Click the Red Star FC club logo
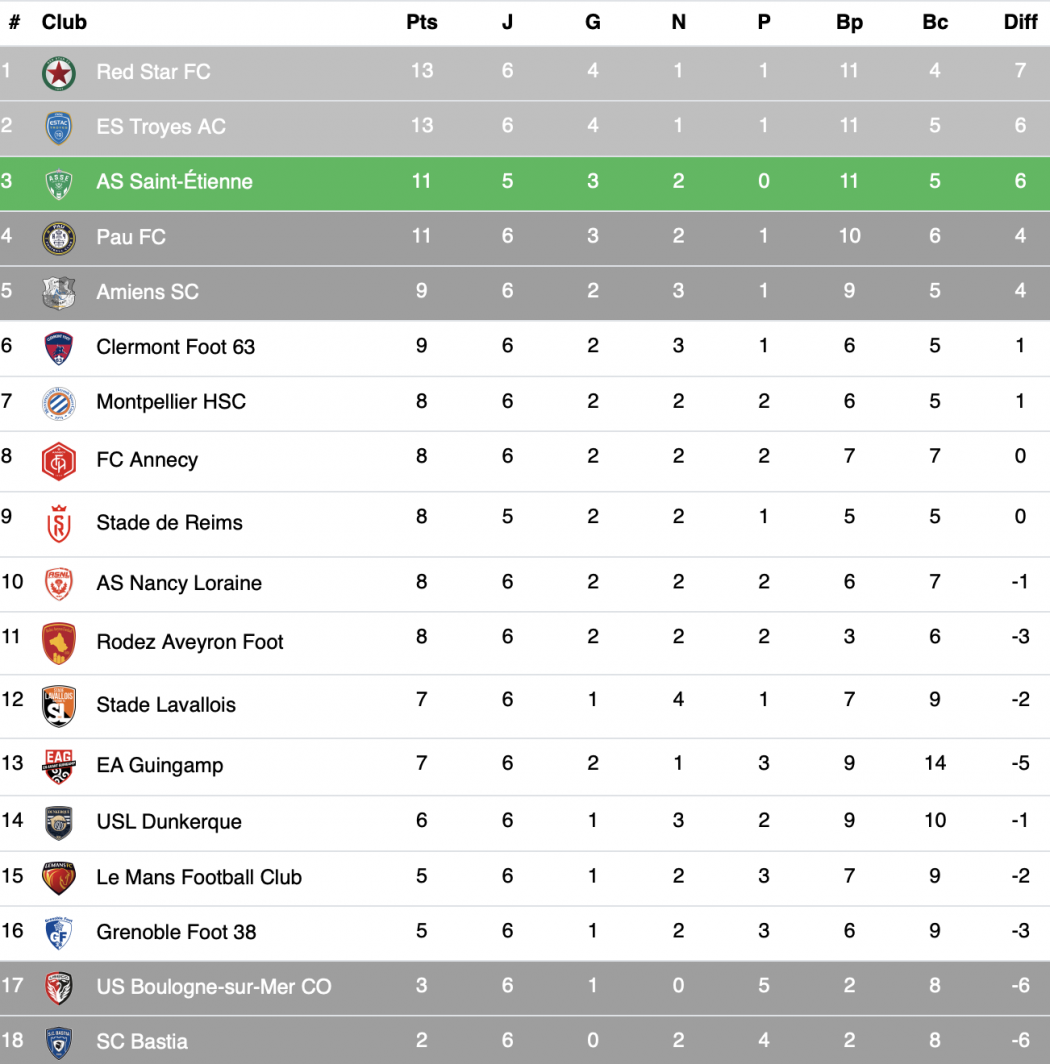Image resolution: width=1050 pixels, height=1064 pixels. tap(58, 73)
